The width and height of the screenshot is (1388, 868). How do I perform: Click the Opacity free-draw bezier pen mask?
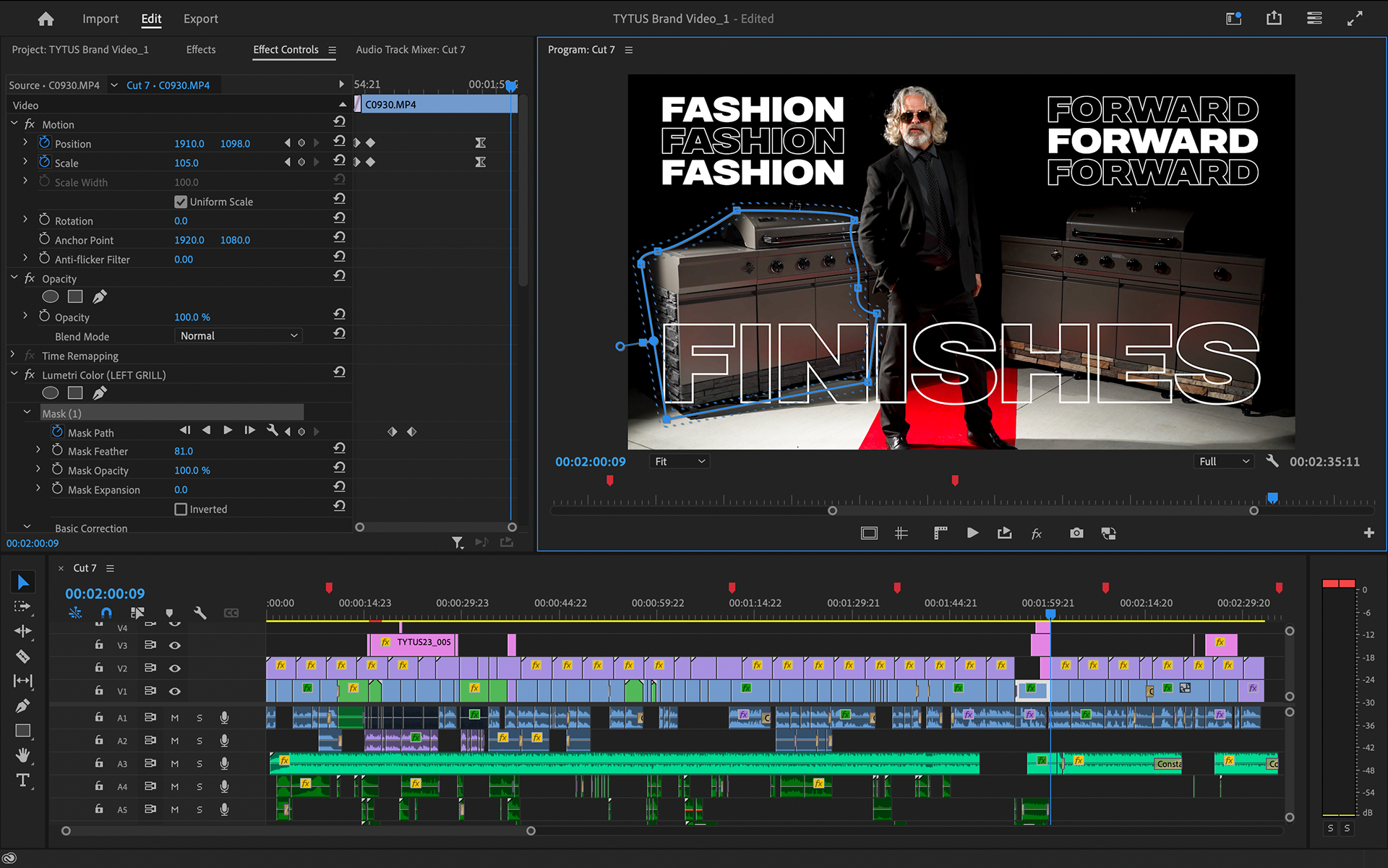pos(100,296)
